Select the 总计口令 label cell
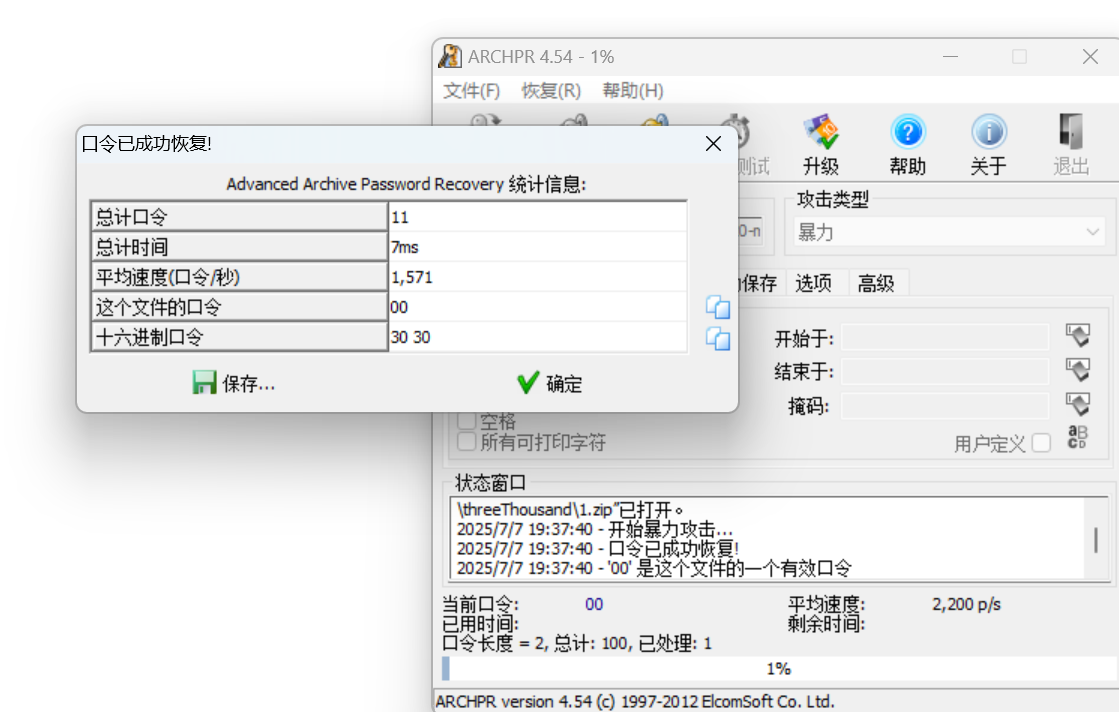Image resolution: width=1119 pixels, height=712 pixels. coord(239,217)
